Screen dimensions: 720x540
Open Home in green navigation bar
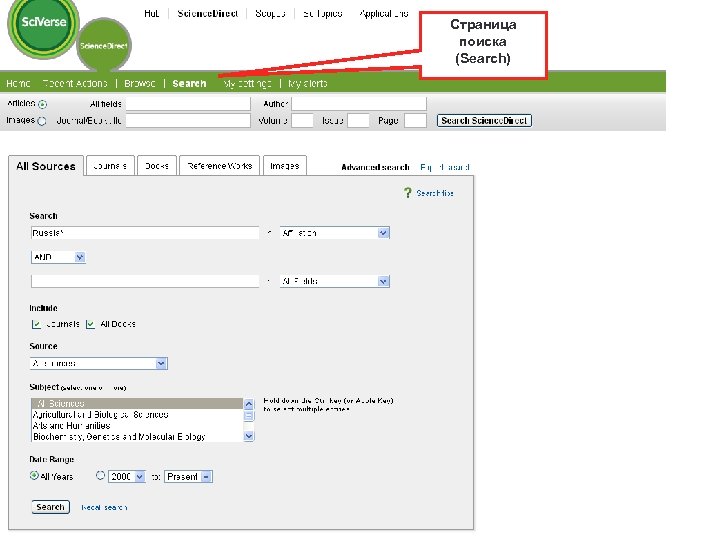click(x=18, y=84)
